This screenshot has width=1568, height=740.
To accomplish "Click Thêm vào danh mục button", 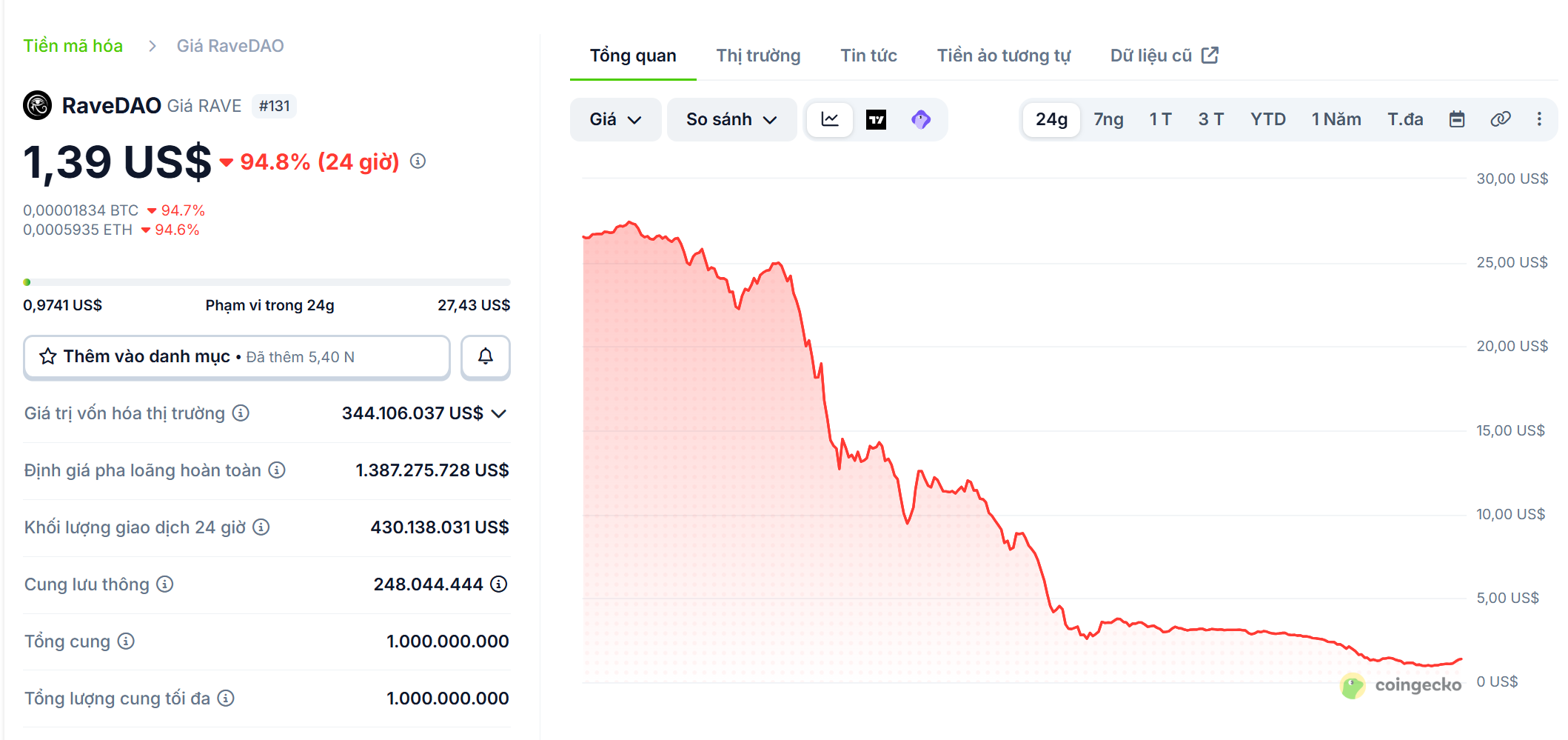I will pyautogui.click(x=237, y=357).
